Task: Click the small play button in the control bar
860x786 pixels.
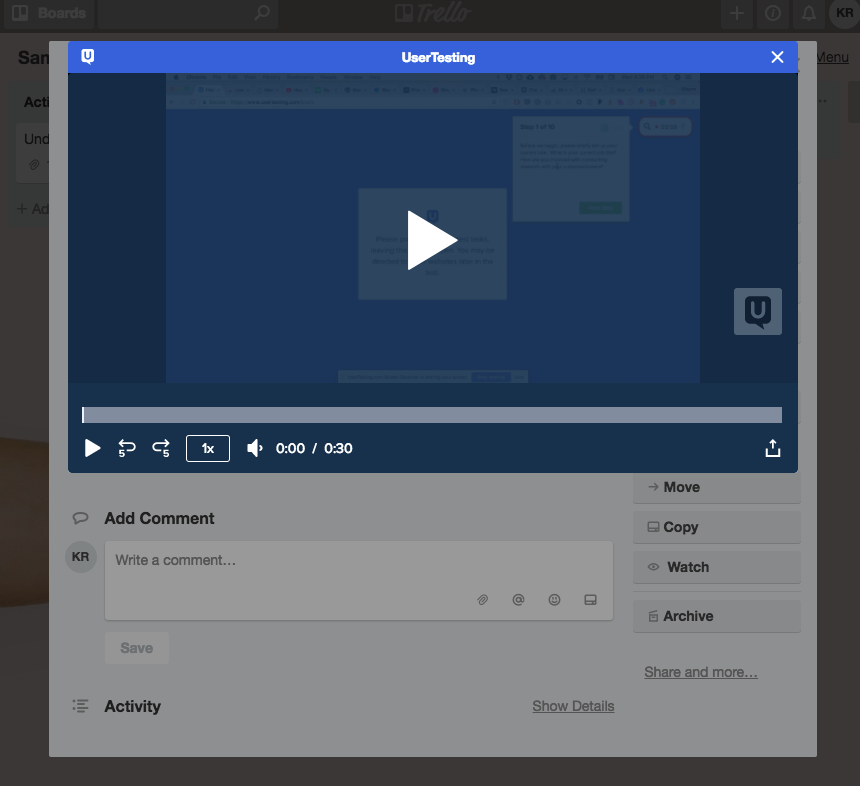Action: [x=92, y=448]
